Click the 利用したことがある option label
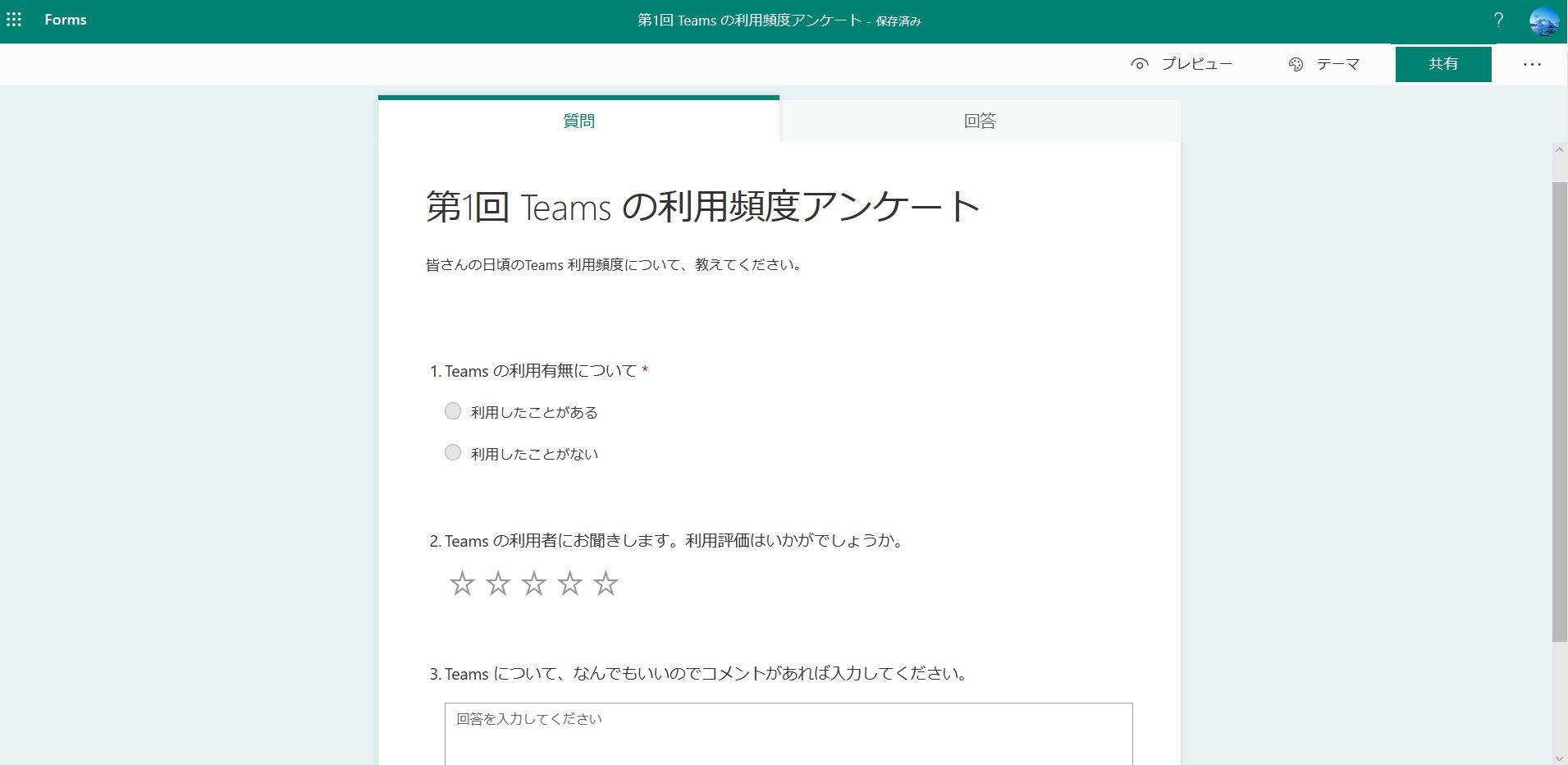1568x765 pixels. [x=534, y=412]
